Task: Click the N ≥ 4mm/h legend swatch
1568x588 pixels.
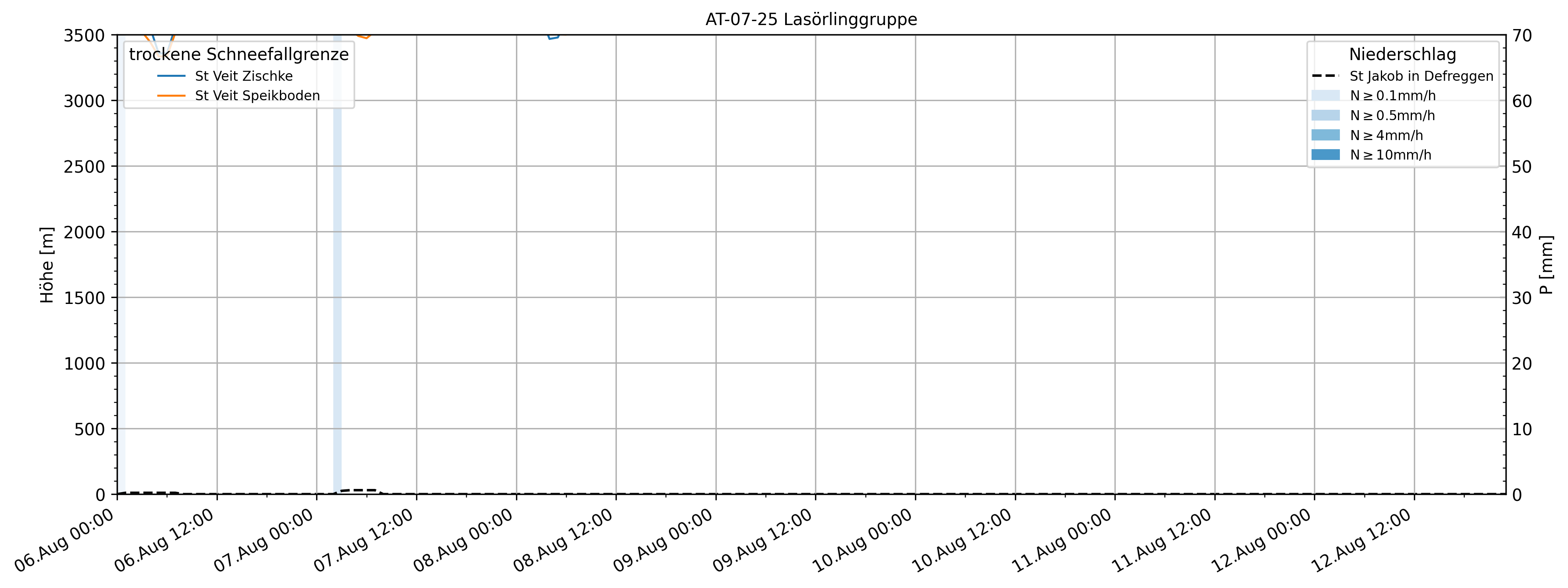Action: coord(1325,135)
